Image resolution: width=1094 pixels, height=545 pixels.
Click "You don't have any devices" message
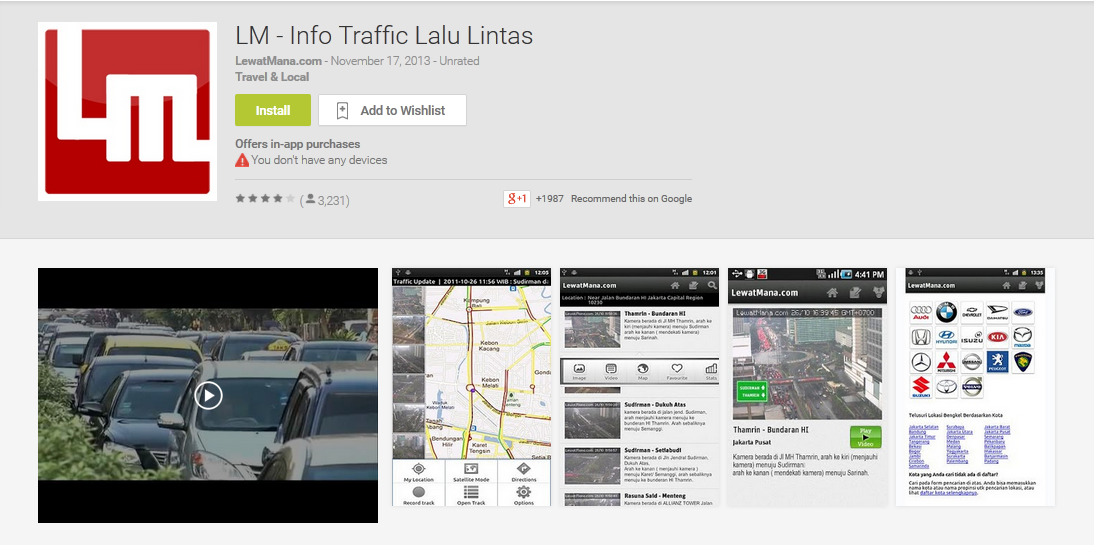pyautogui.click(x=320, y=160)
